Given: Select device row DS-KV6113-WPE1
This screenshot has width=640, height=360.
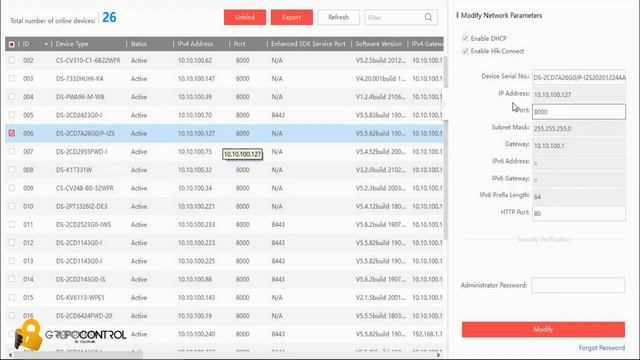Looking at the screenshot, I should (x=224, y=298).
